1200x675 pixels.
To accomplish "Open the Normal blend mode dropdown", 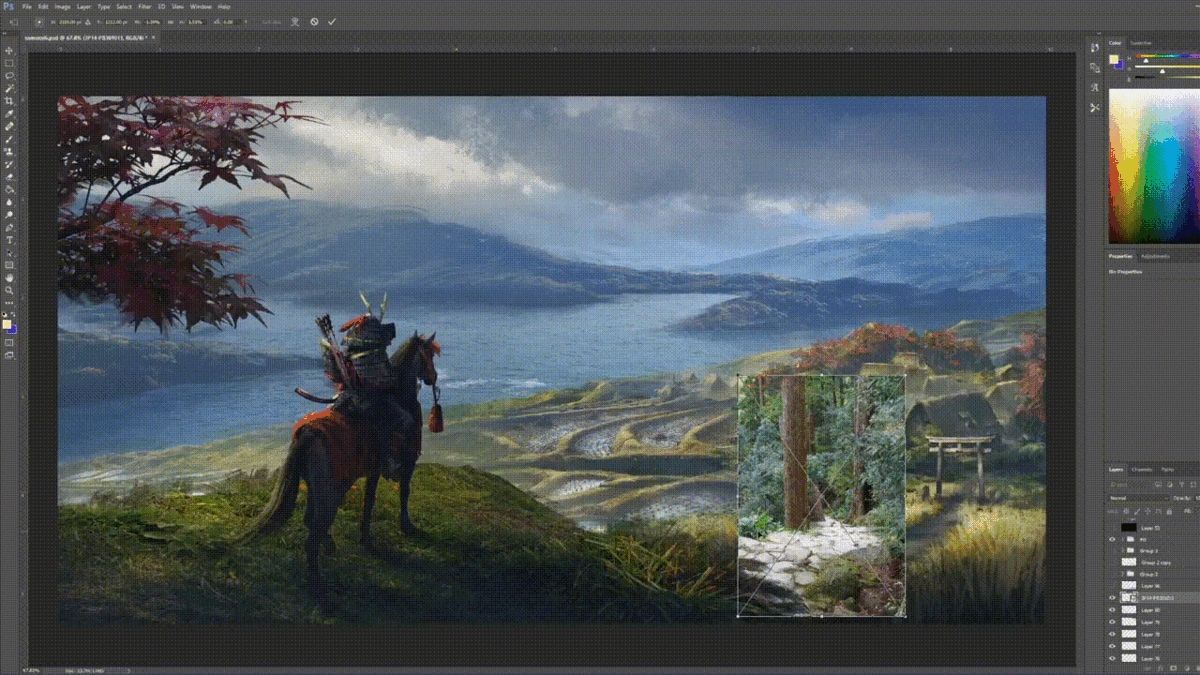I will 1138,497.
